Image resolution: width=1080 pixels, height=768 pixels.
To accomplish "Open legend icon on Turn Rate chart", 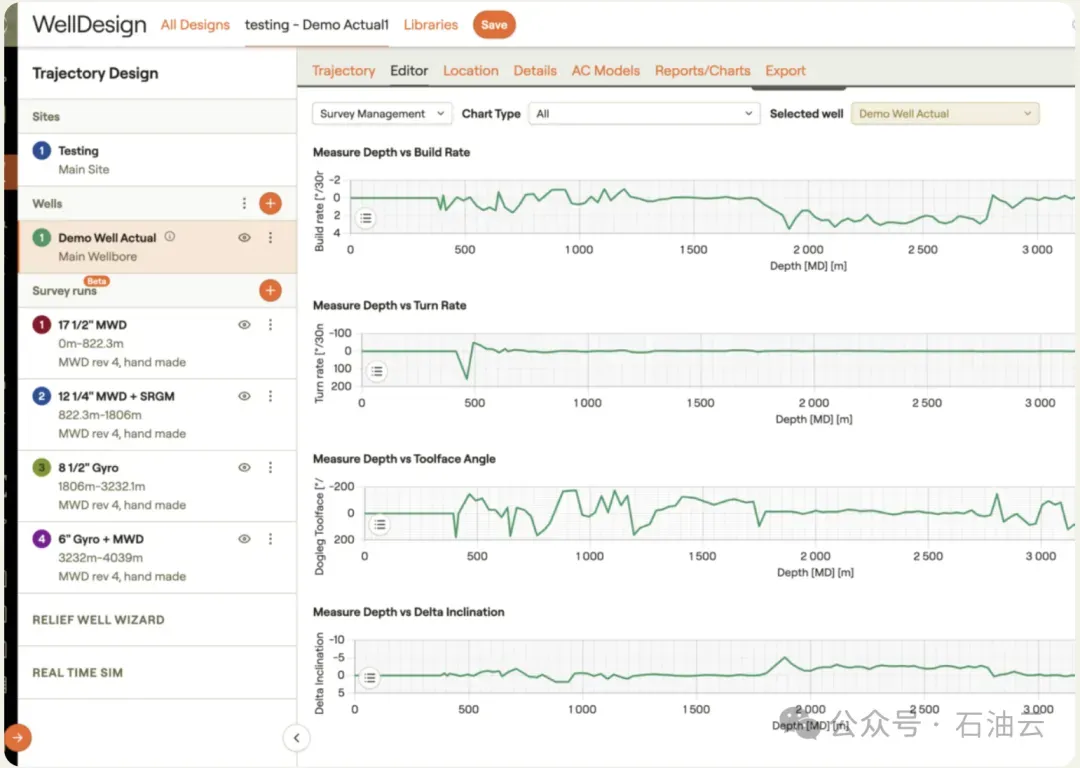I will [x=377, y=371].
